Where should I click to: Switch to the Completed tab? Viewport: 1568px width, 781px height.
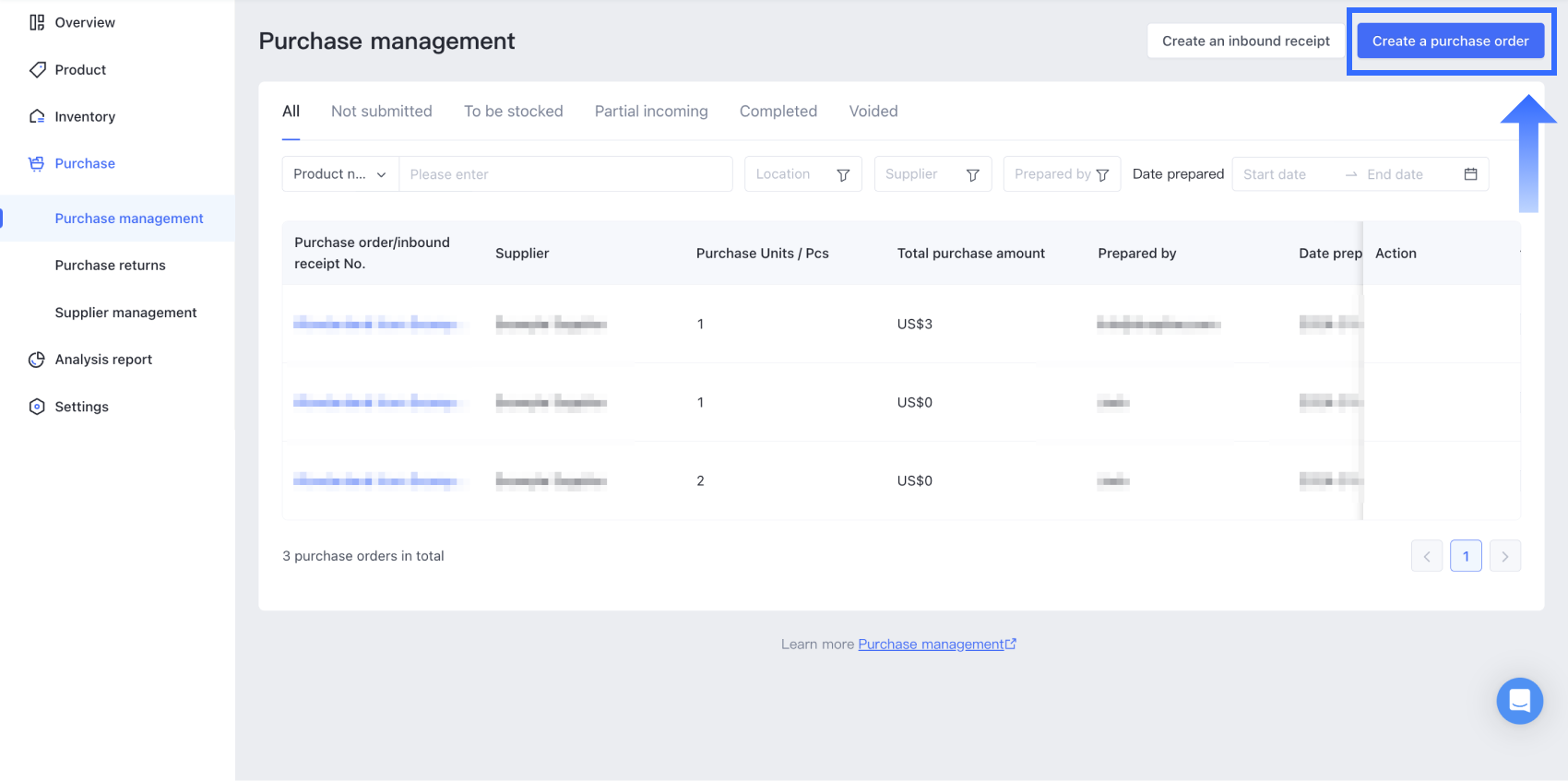tap(778, 111)
